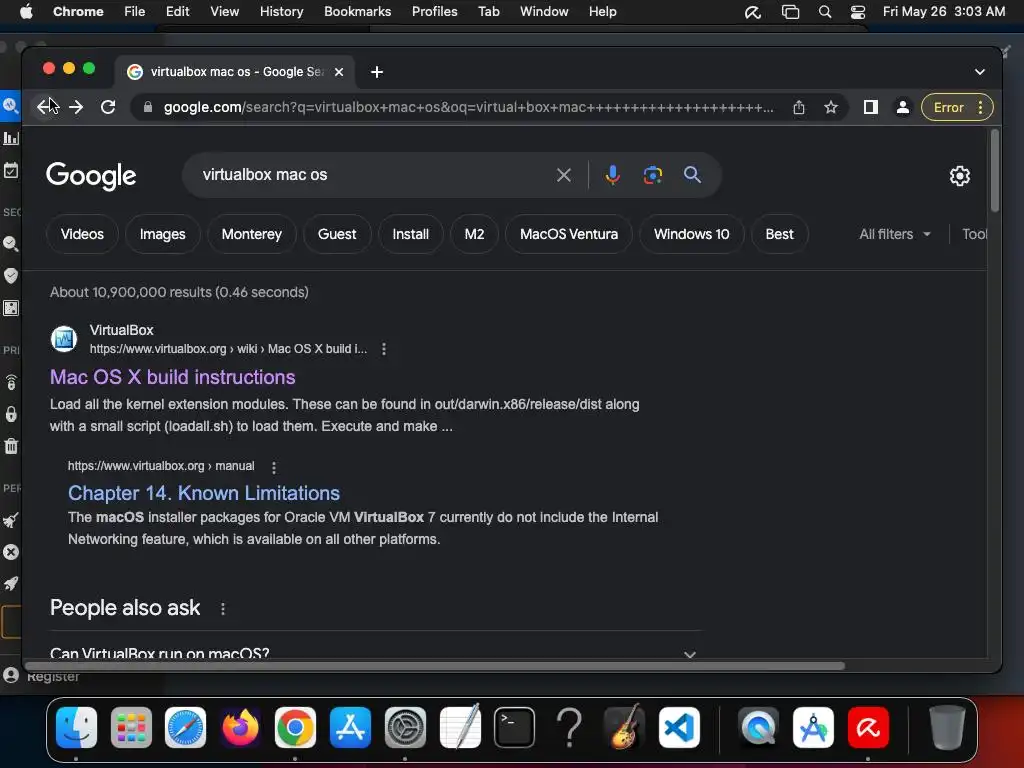Open Launchpad from the dock
This screenshot has height=768, width=1024.
[x=131, y=728]
